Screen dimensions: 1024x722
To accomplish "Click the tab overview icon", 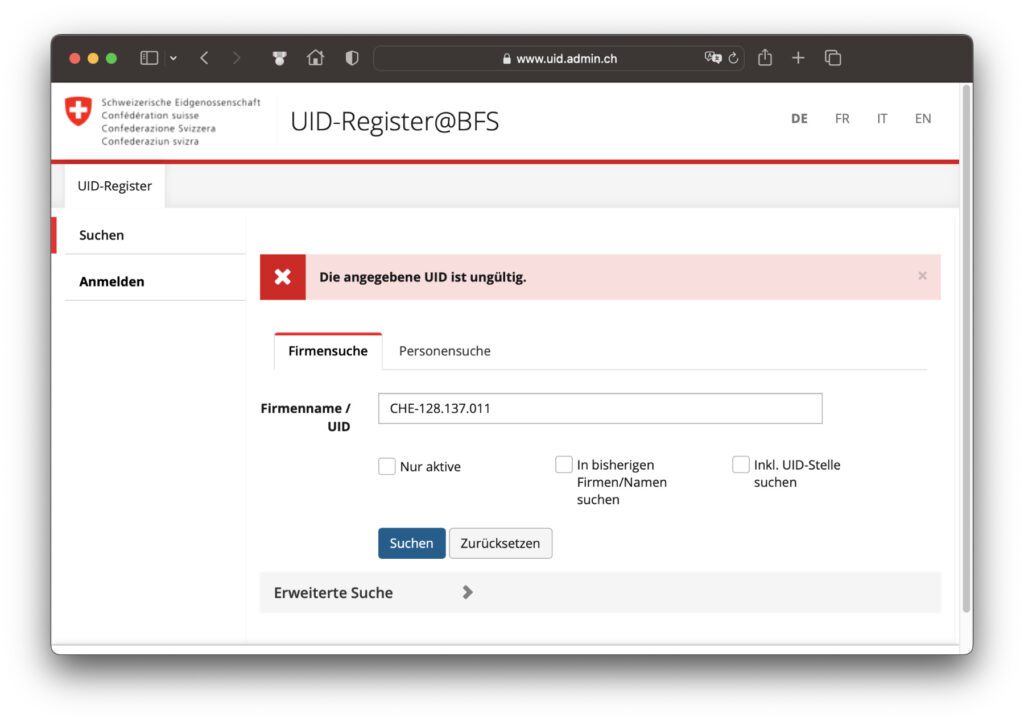I will 832,58.
